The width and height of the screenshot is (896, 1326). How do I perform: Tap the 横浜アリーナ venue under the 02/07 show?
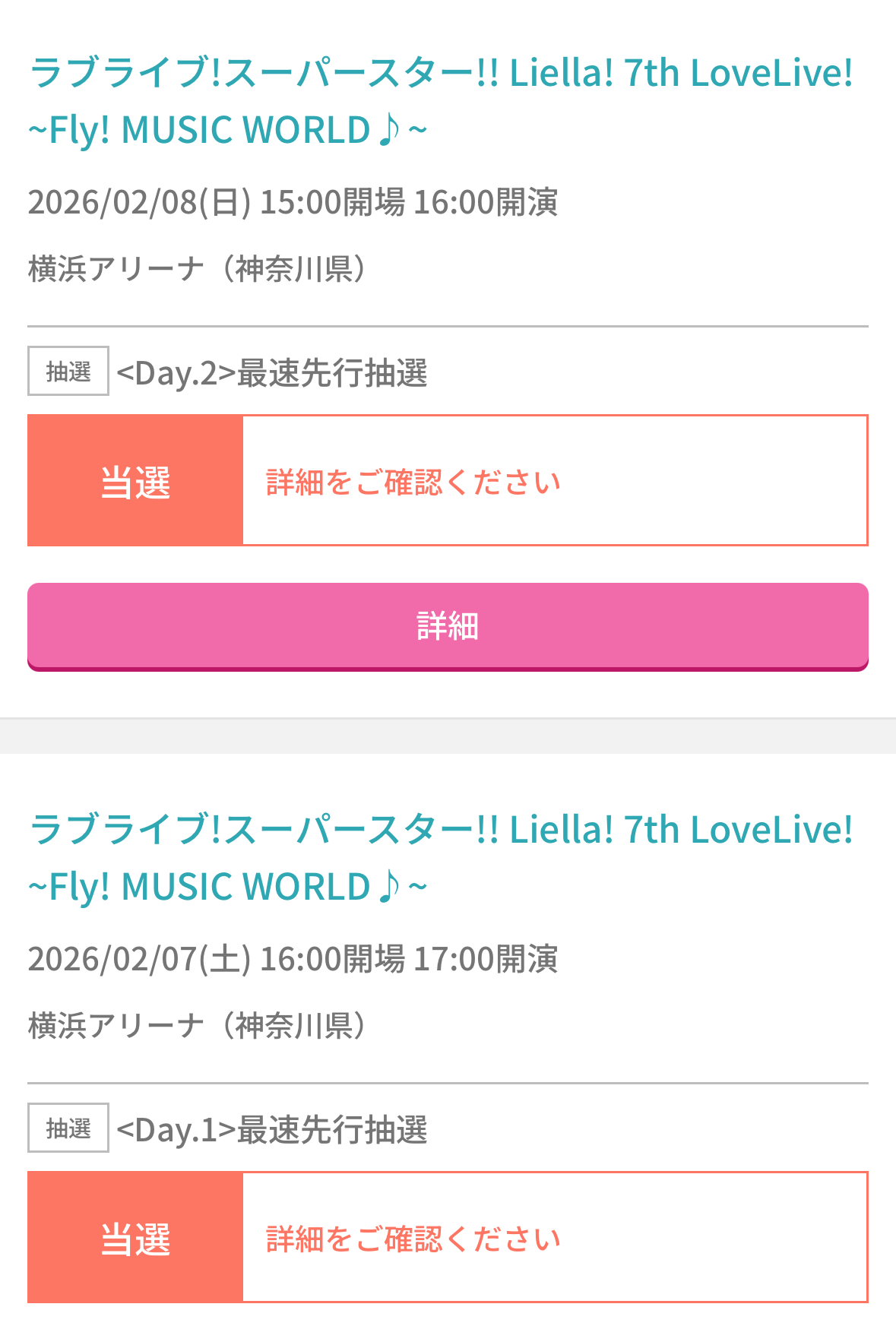tap(198, 1026)
